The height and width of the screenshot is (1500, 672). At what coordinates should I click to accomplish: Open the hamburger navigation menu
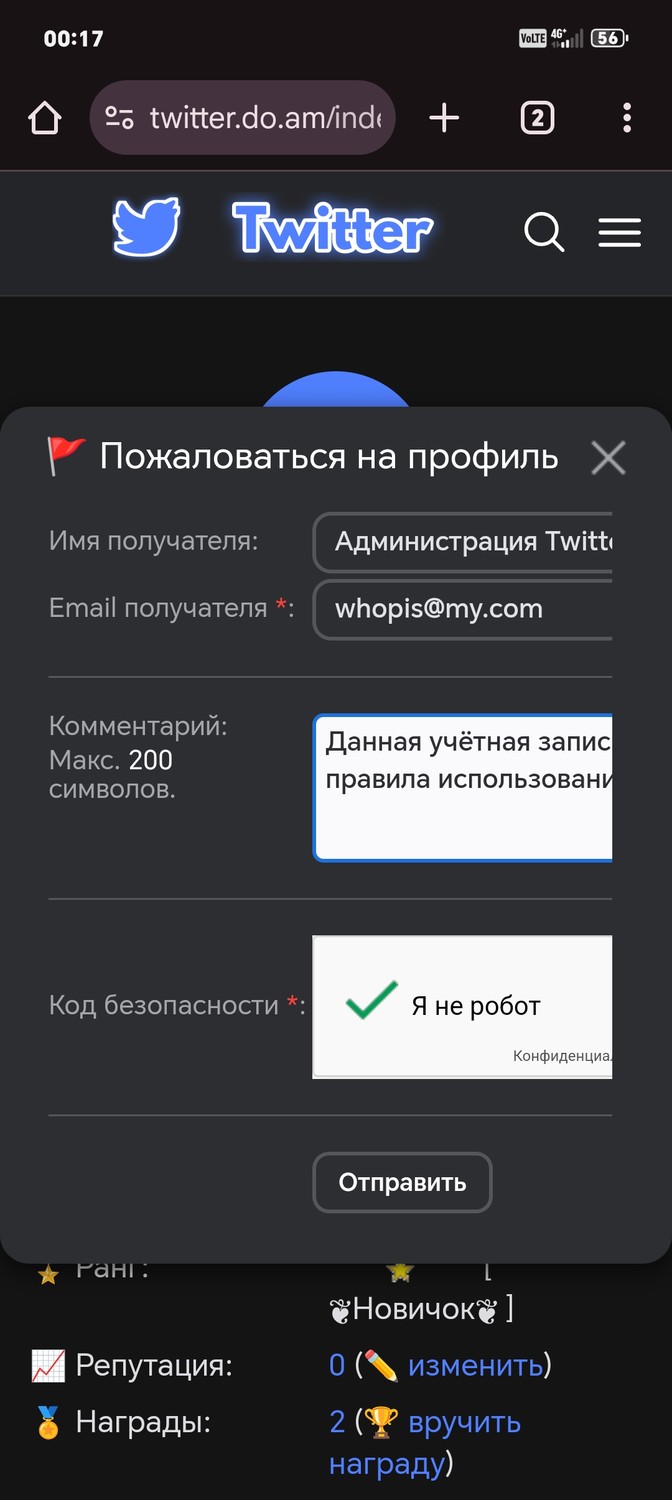[620, 233]
